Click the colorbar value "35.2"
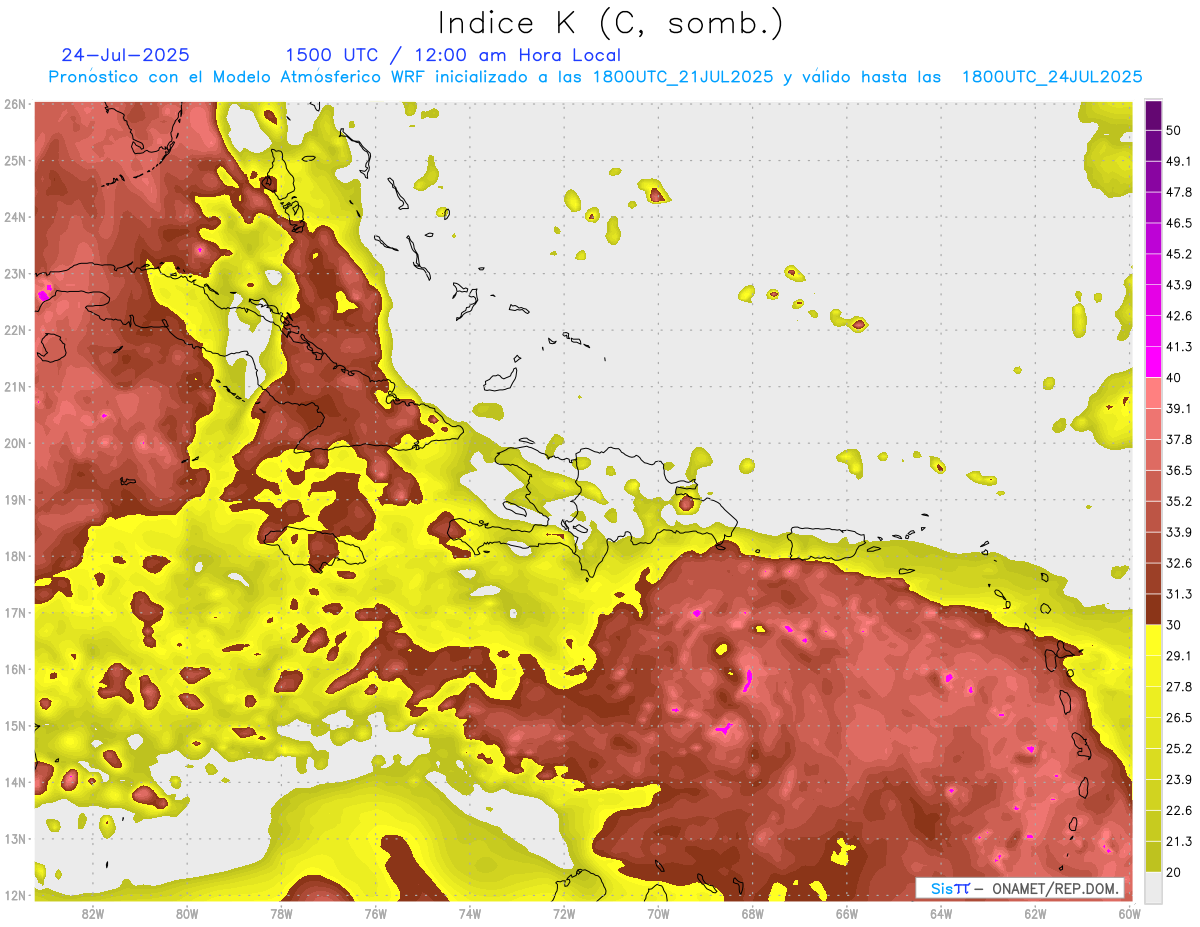 [x=1178, y=501]
